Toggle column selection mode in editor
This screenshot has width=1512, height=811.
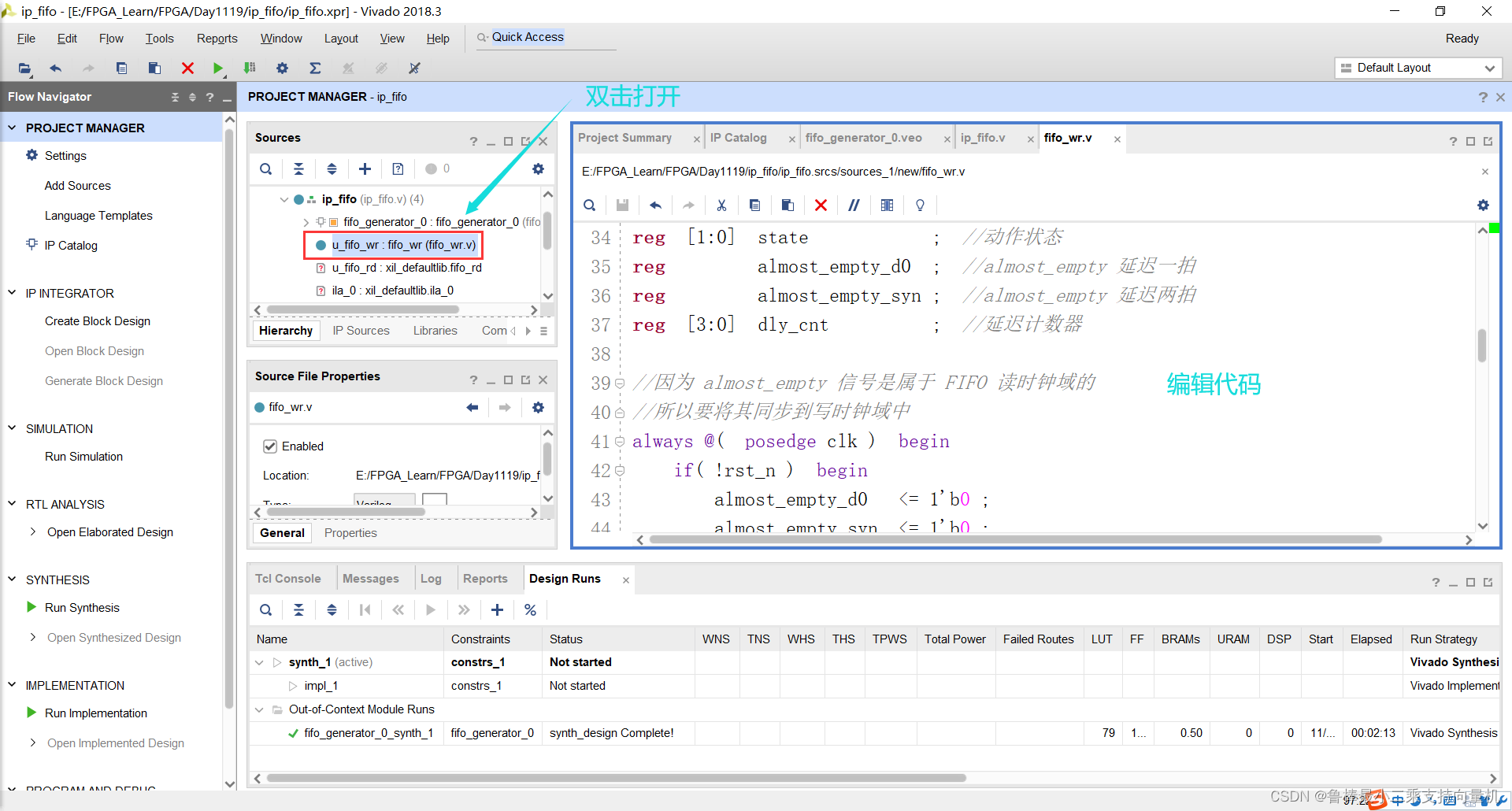tap(887, 206)
